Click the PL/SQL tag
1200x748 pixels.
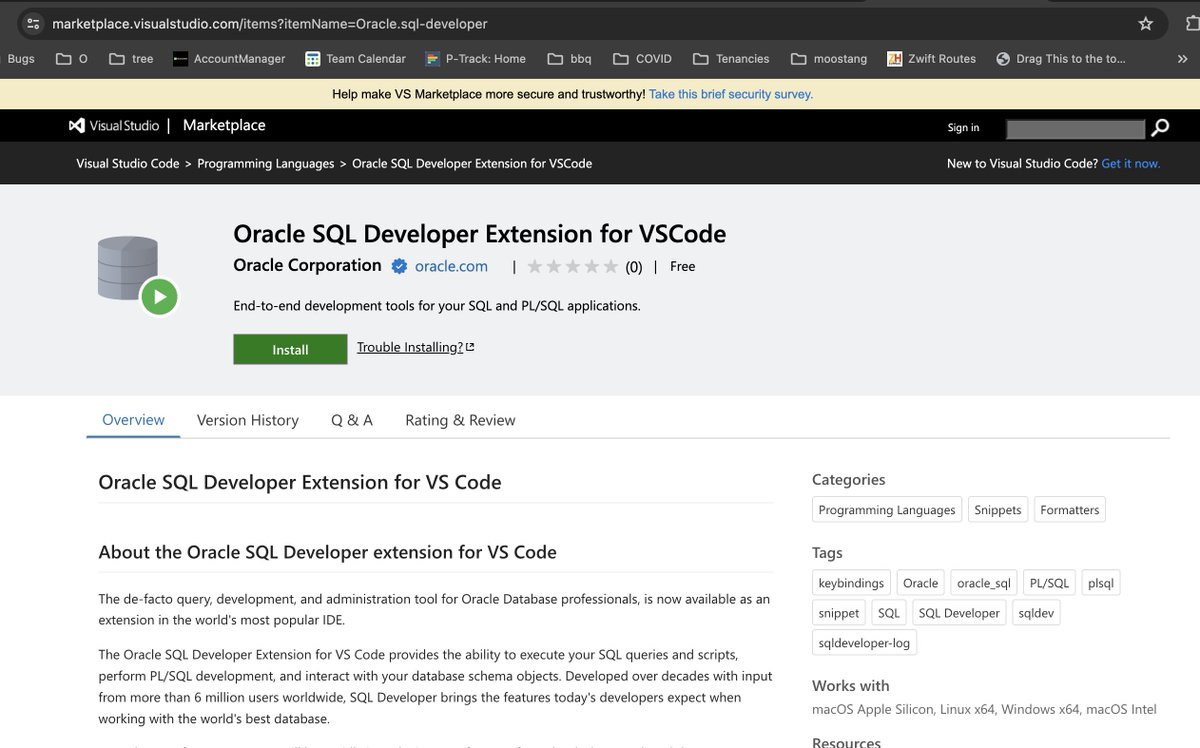[x=1049, y=583]
